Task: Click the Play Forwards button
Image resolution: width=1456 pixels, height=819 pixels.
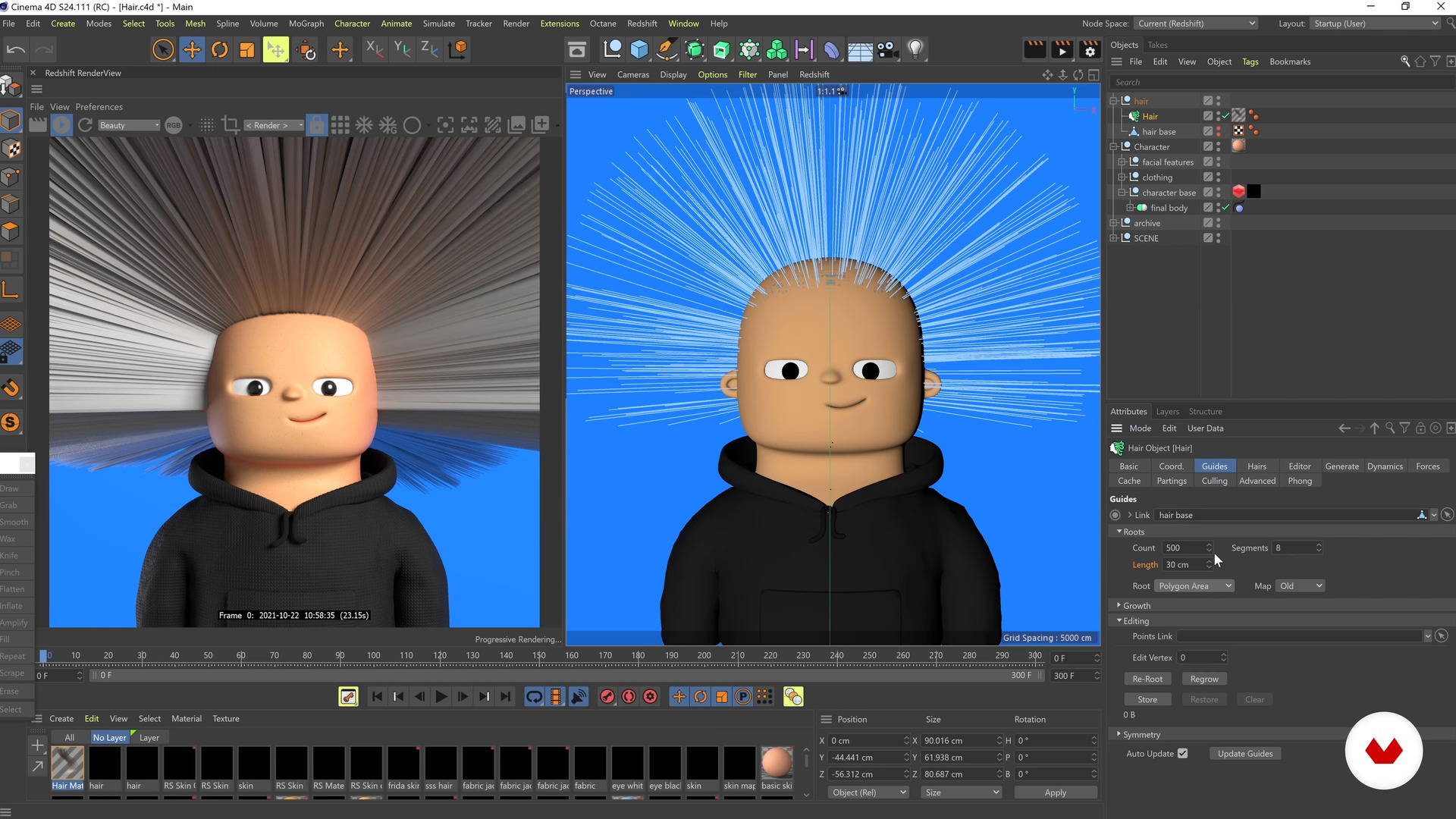Action: [x=441, y=696]
